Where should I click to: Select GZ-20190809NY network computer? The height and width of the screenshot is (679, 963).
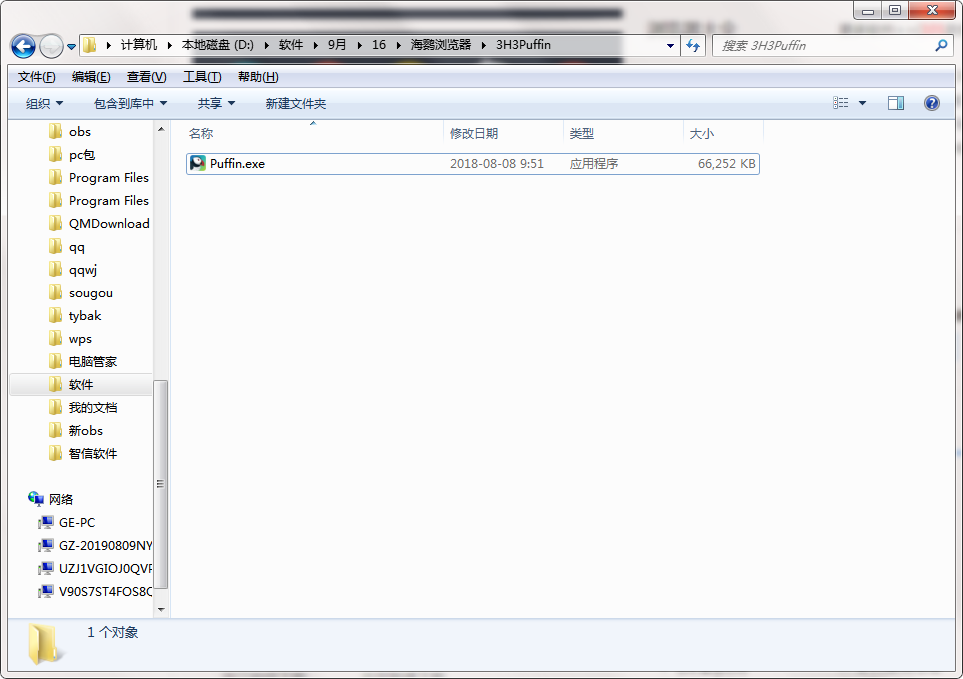[105, 546]
